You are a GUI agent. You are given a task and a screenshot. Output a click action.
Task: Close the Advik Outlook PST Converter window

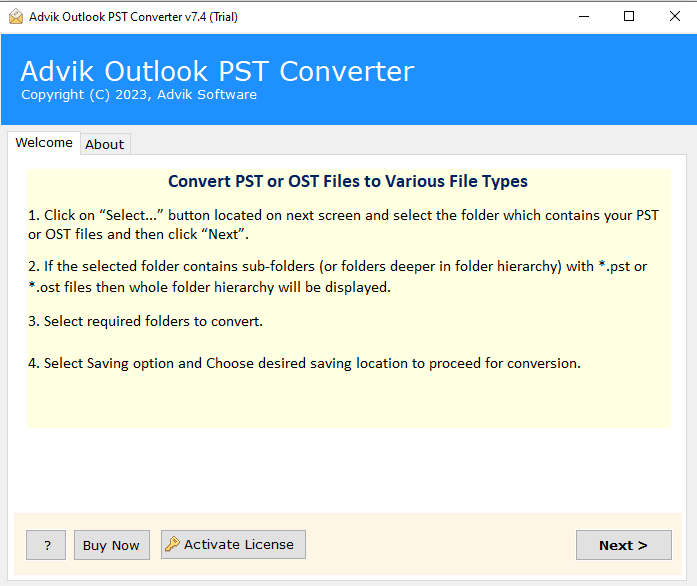tap(674, 16)
